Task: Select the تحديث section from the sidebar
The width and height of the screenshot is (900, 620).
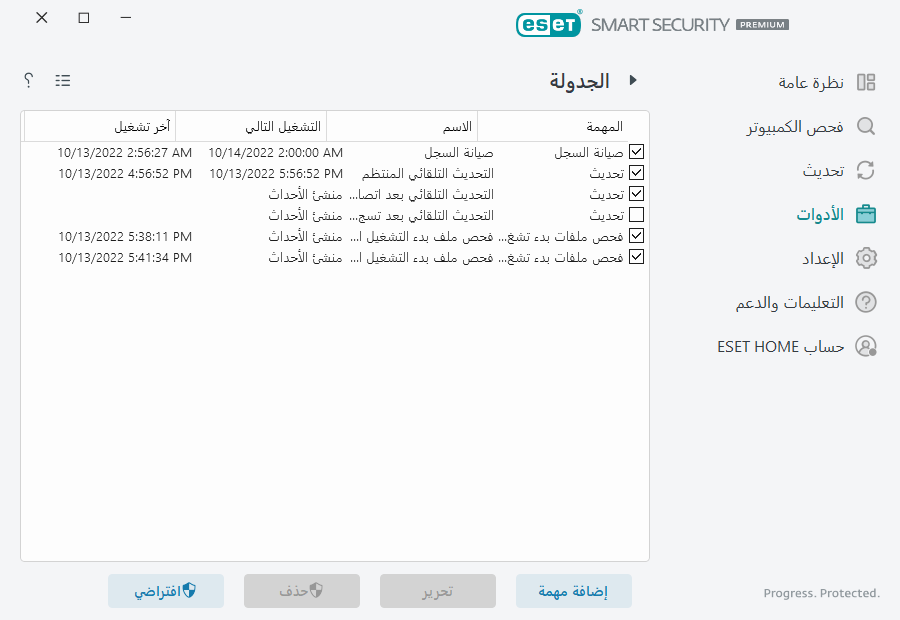Action: coord(823,170)
